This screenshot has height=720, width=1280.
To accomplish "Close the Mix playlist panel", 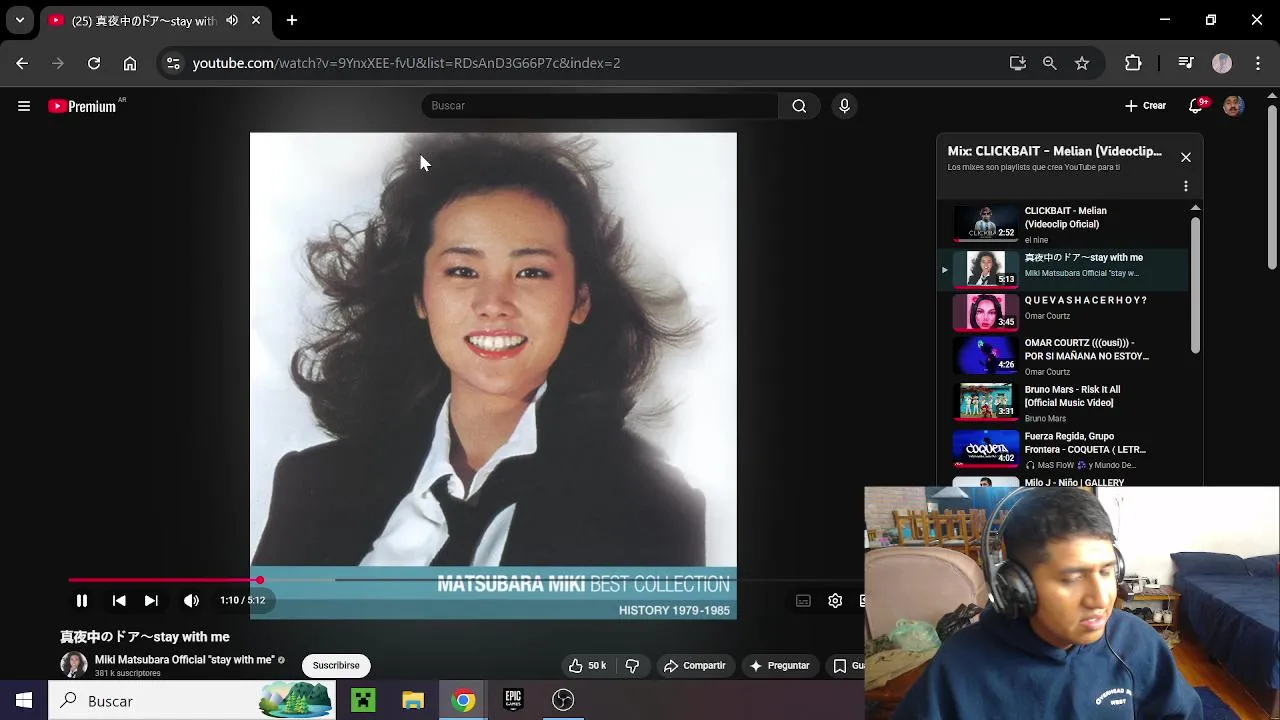I will (1186, 157).
